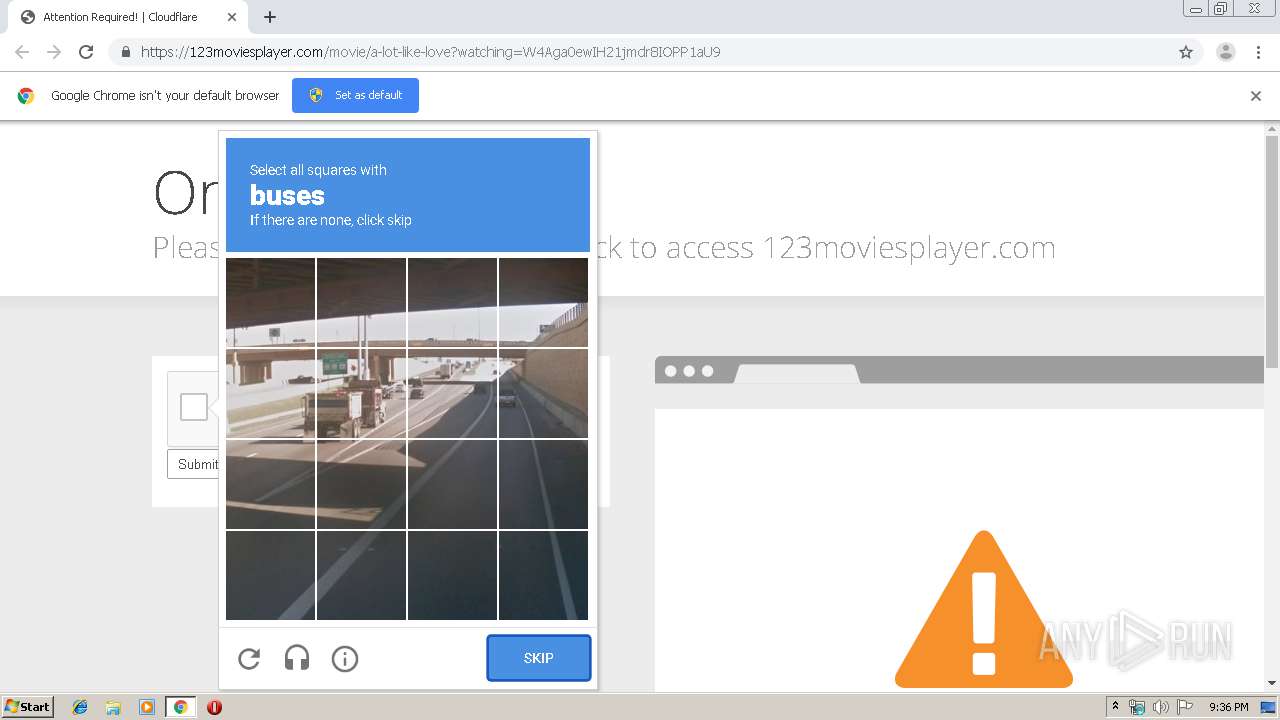This screenshot has height=720, width=1280.
Task: Open Action Center flag icon
Action: 1185,707
